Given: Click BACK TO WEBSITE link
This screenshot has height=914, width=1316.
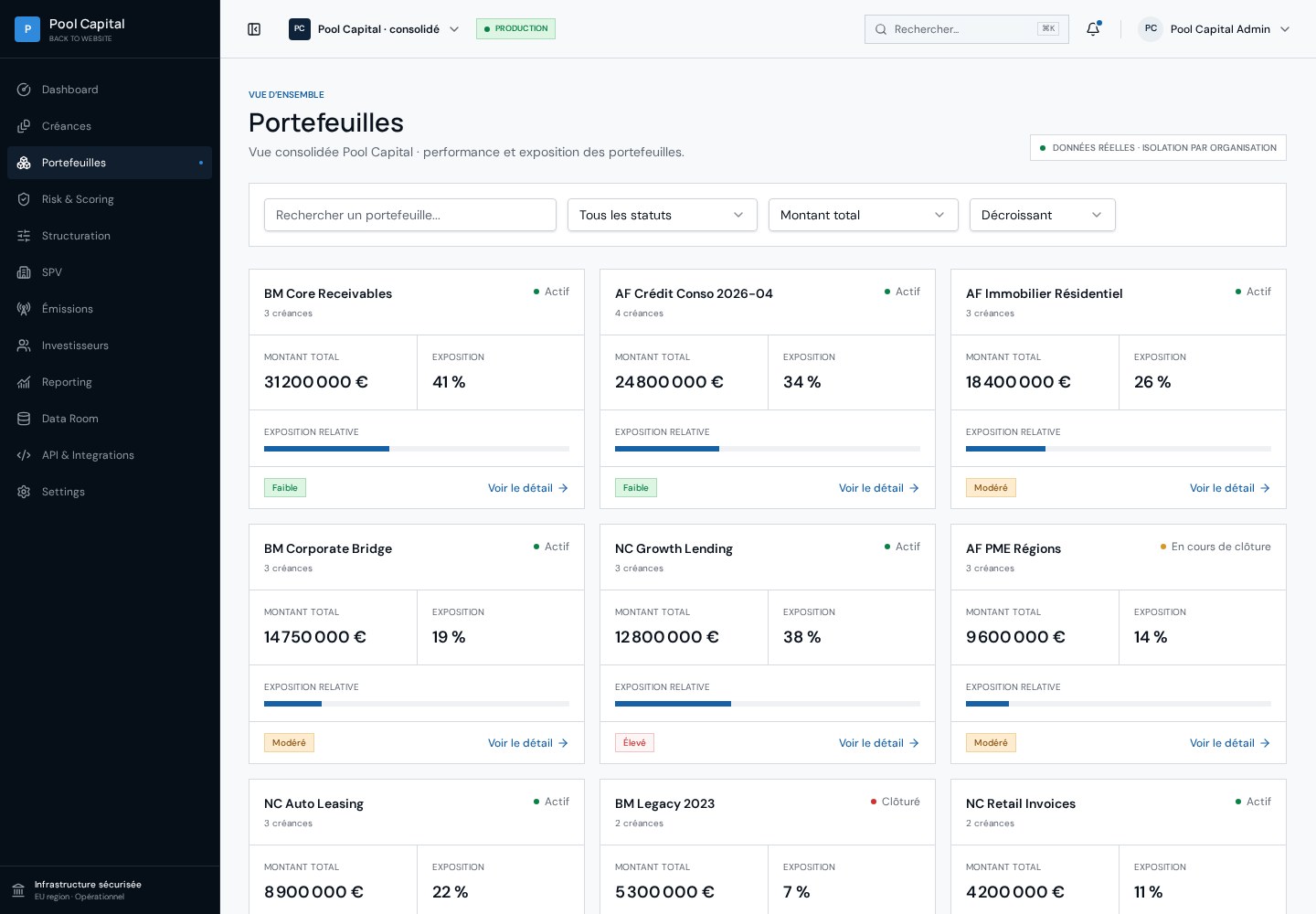Looking at the screenshot, I should coord(80,38).
